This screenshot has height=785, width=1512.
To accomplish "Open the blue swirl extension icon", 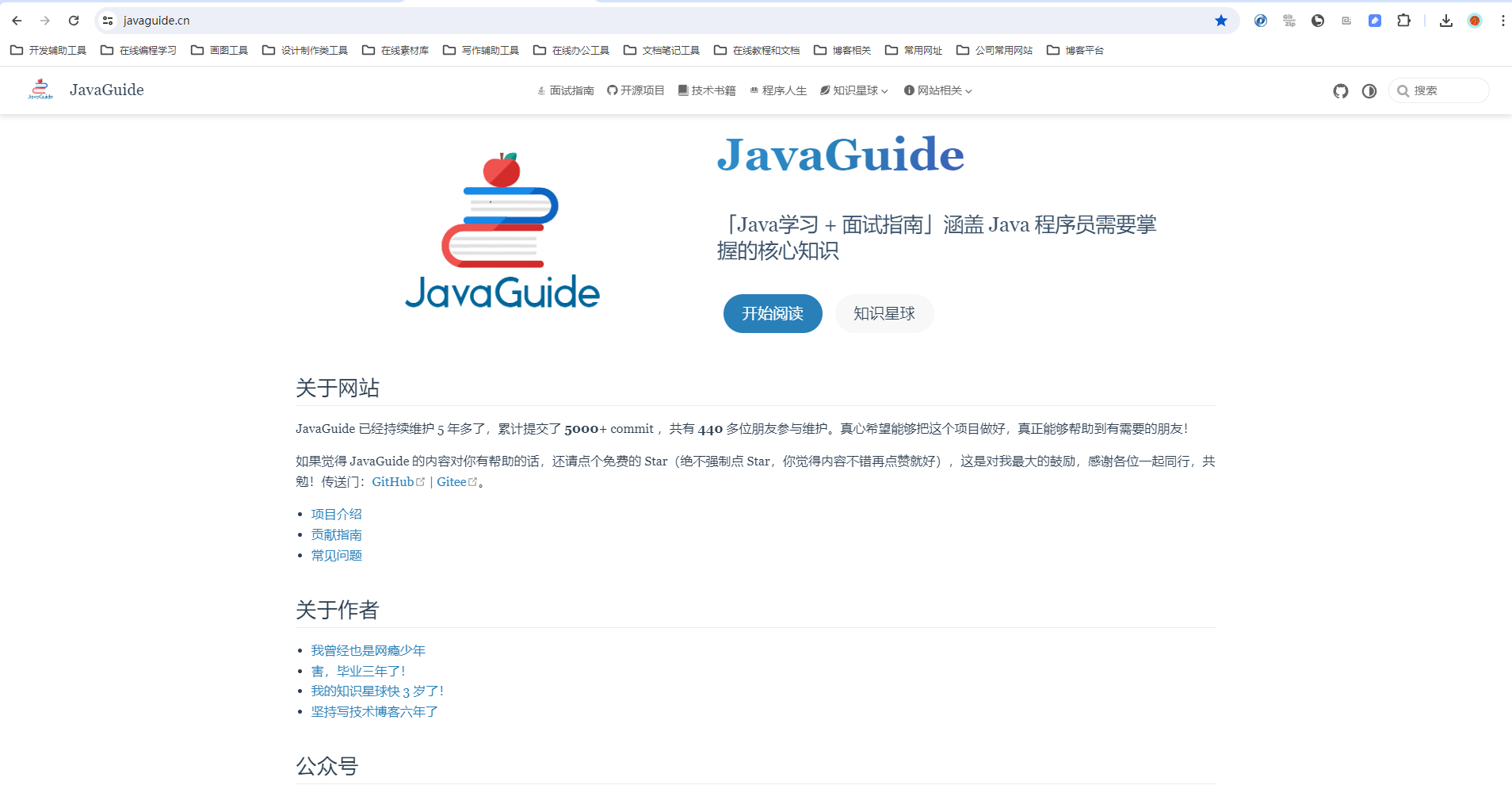I will (x=1261, y=21).
